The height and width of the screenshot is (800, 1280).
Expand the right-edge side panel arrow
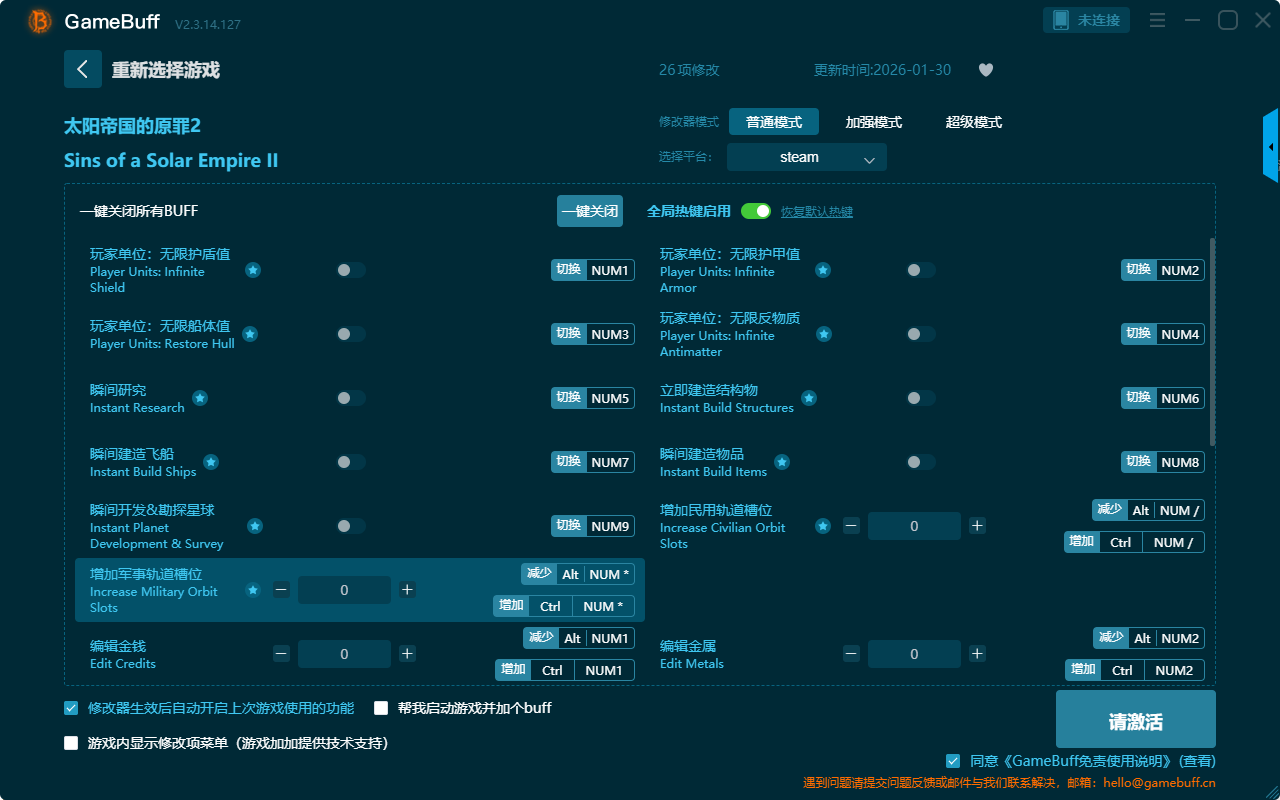1271,146
